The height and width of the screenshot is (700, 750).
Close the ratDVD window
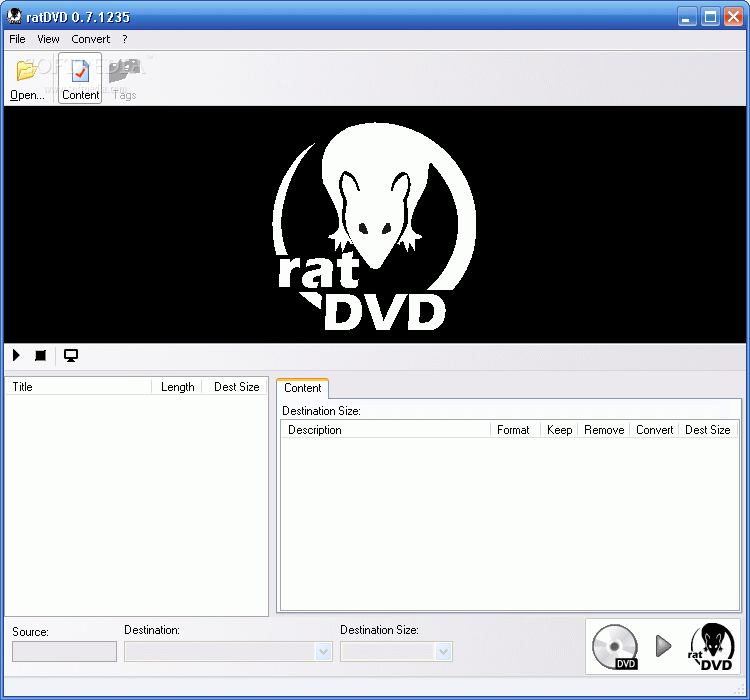click(733, 17)
